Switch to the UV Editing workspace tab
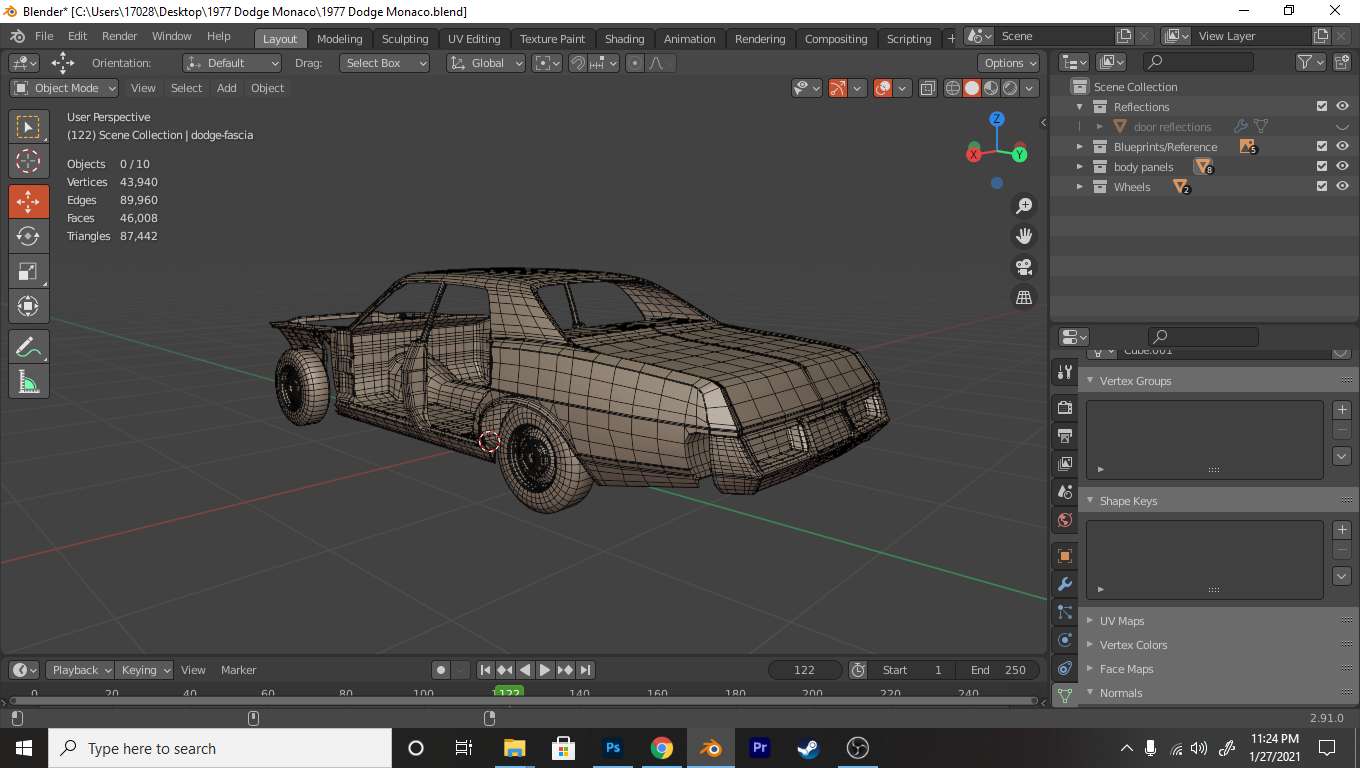This screenshot has width=1360, height=768. point(474,39)
